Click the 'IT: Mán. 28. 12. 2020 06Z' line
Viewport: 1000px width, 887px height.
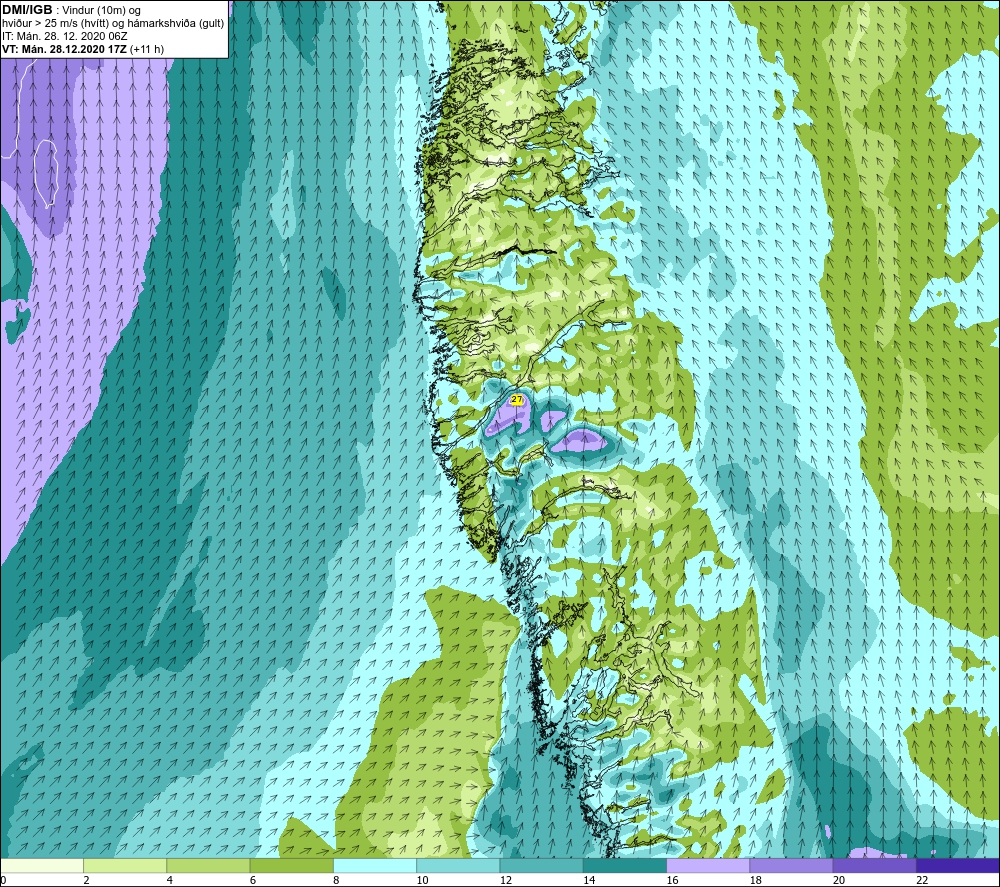coord(65,36)
